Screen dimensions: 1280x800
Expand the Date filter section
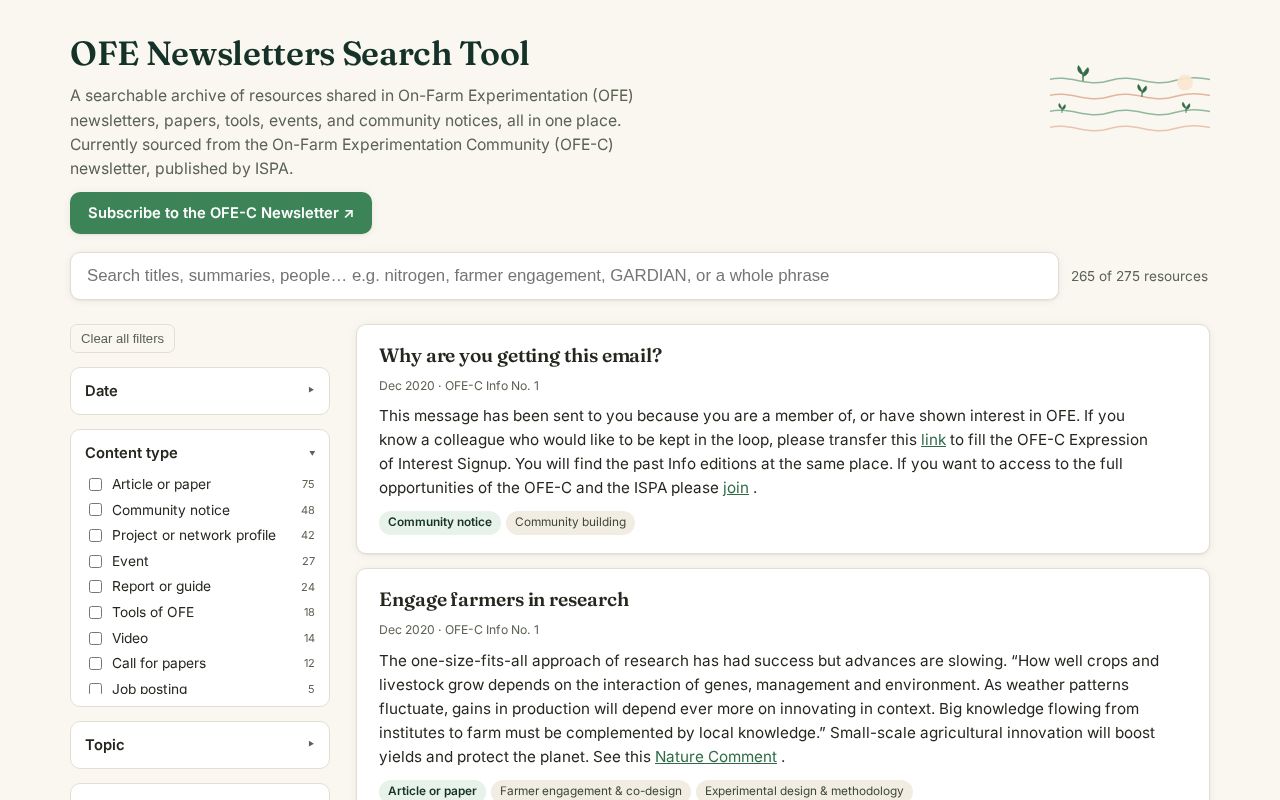pyautogui.click(x=200, y=391)
